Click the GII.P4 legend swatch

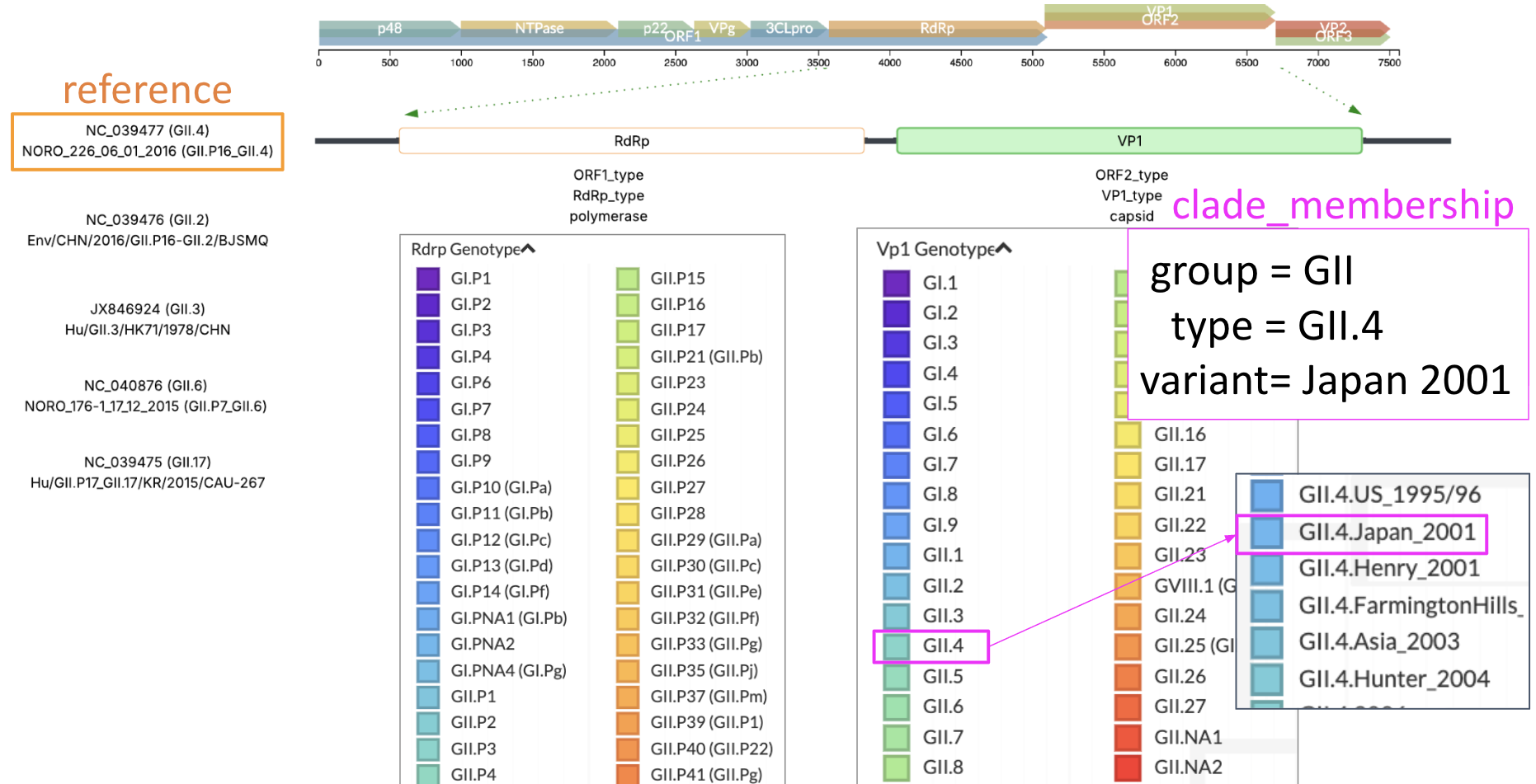pyautogui.click(x=427, y=774)
